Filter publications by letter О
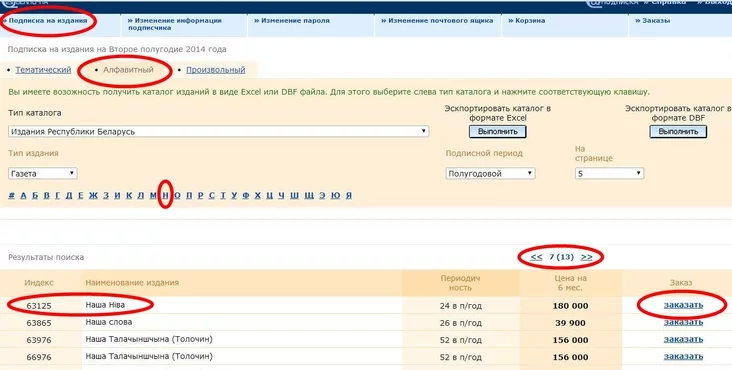 (177, 195)
